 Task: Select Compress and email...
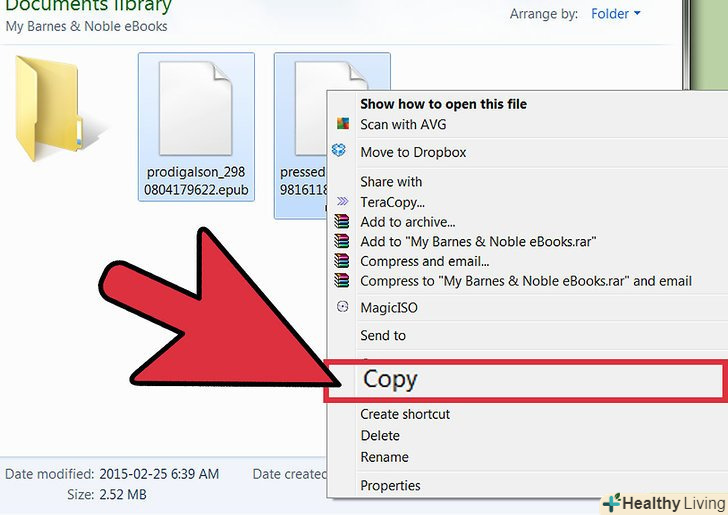(424, 261)
